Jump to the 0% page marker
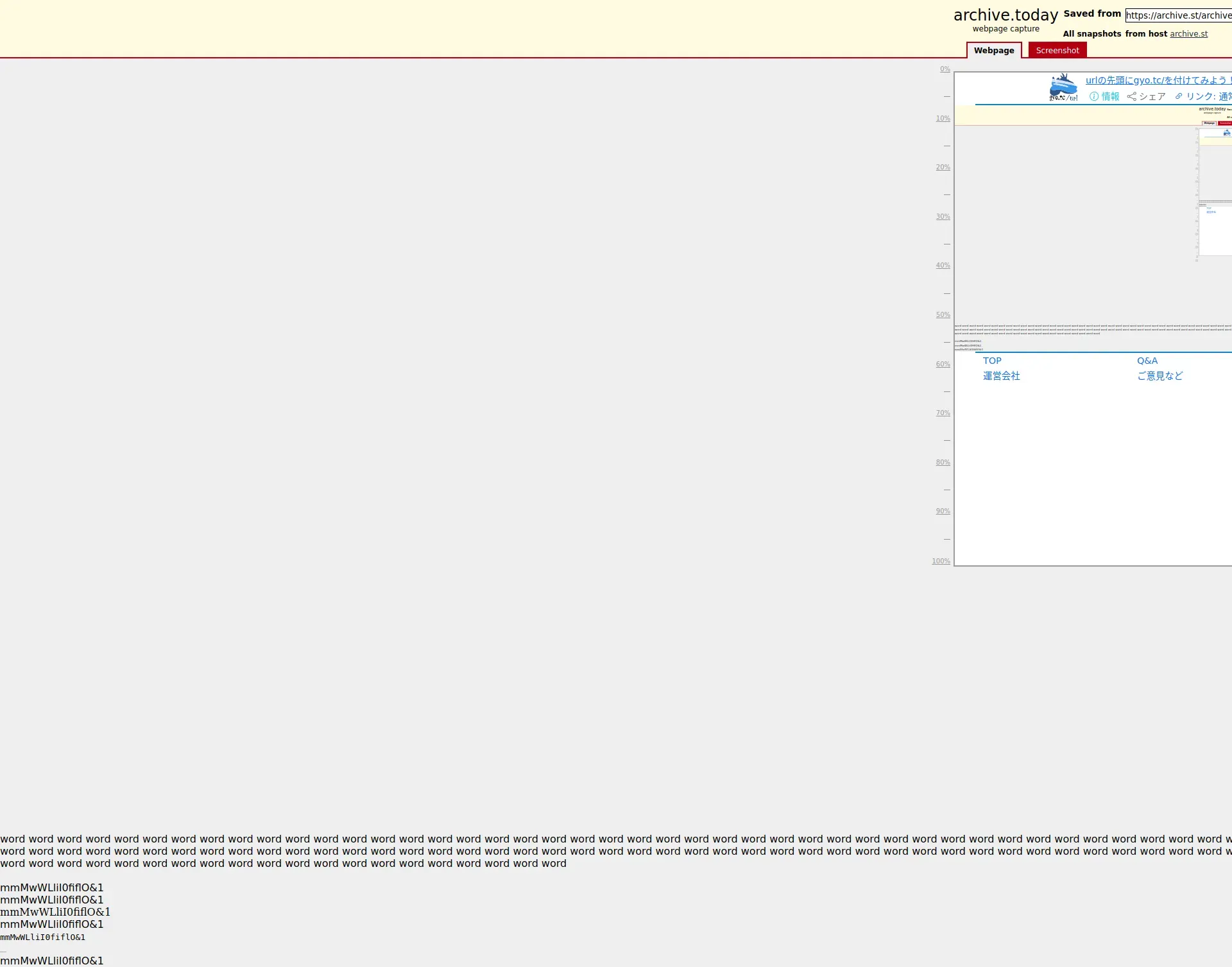This screenshot has width=1232, height=967. click(x=945, y=69)
